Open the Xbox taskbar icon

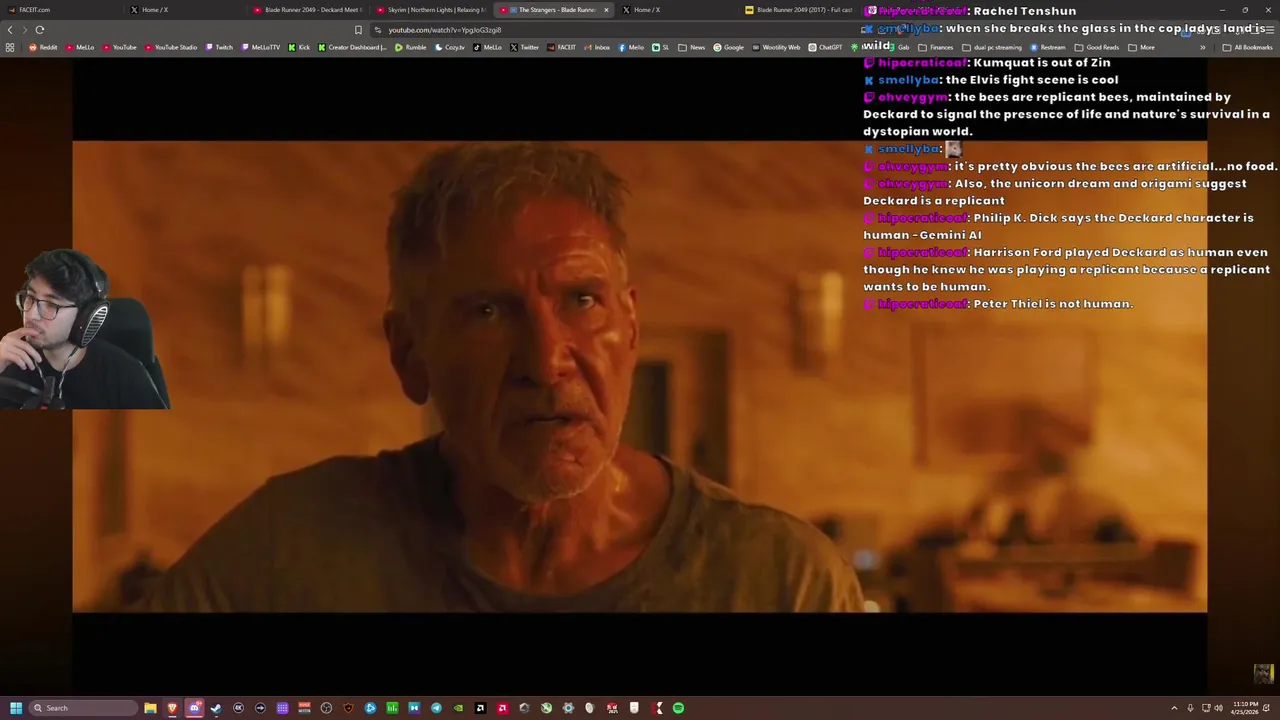(546, 708)
